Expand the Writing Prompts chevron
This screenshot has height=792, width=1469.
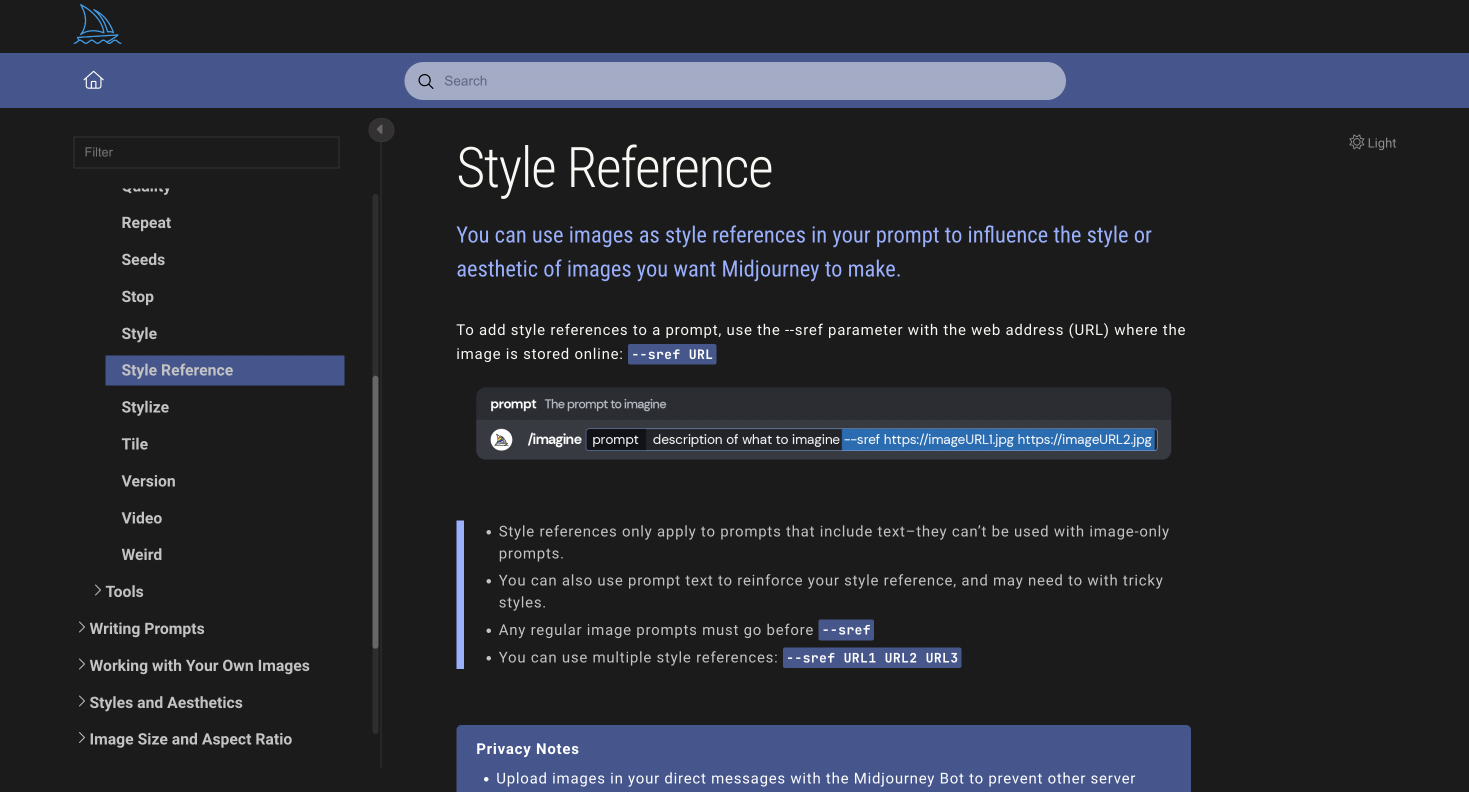(81, 628)
